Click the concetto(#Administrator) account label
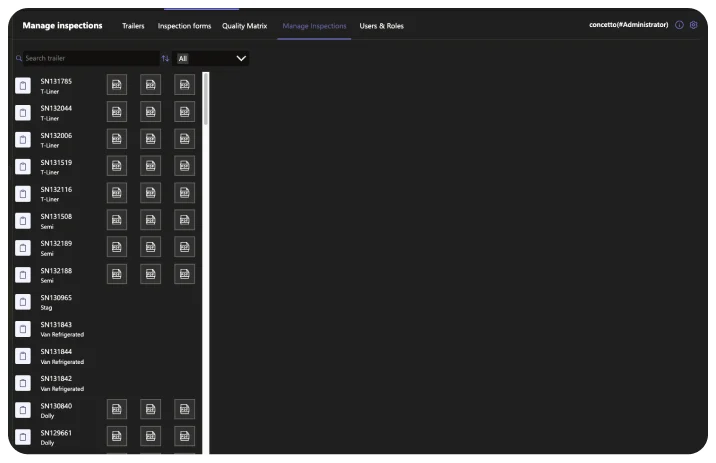Image resolution: width=716 pixels, height=463 pixels. (628, 25)
